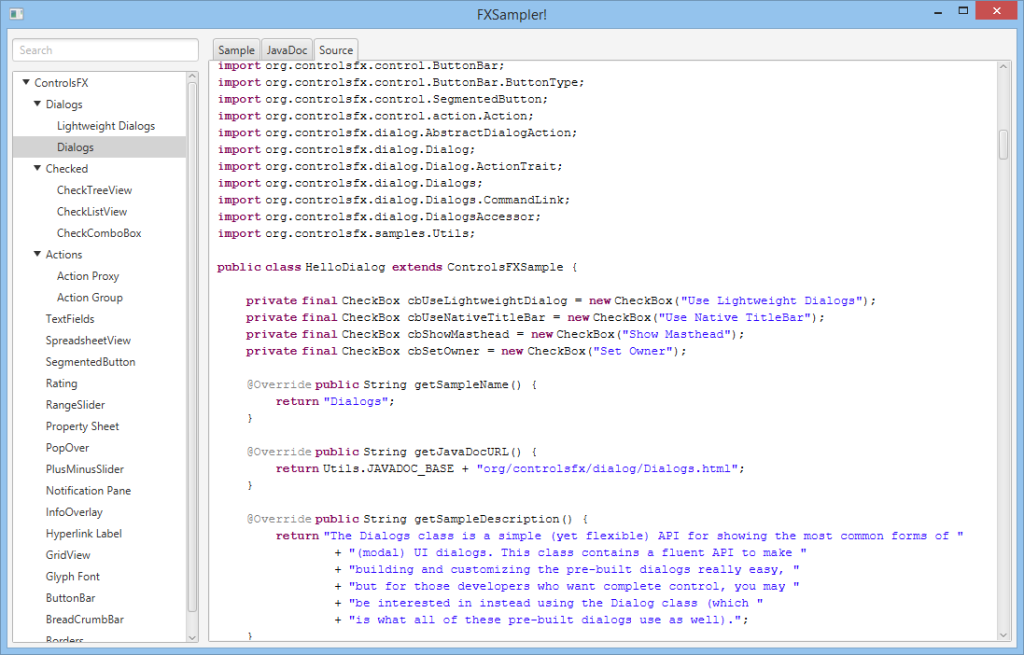Collapse the Checked tree group
Image resolution: width=1024 pixels, height=655 pixels.
coord(37,168)
